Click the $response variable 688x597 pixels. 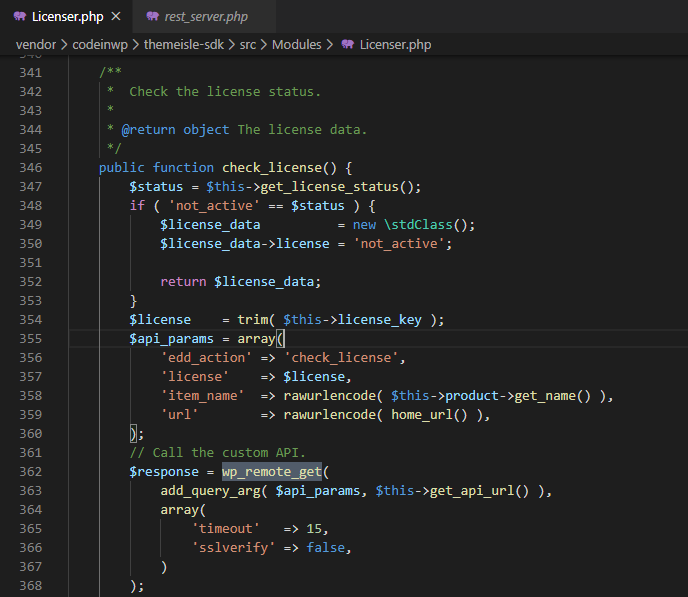164,472
